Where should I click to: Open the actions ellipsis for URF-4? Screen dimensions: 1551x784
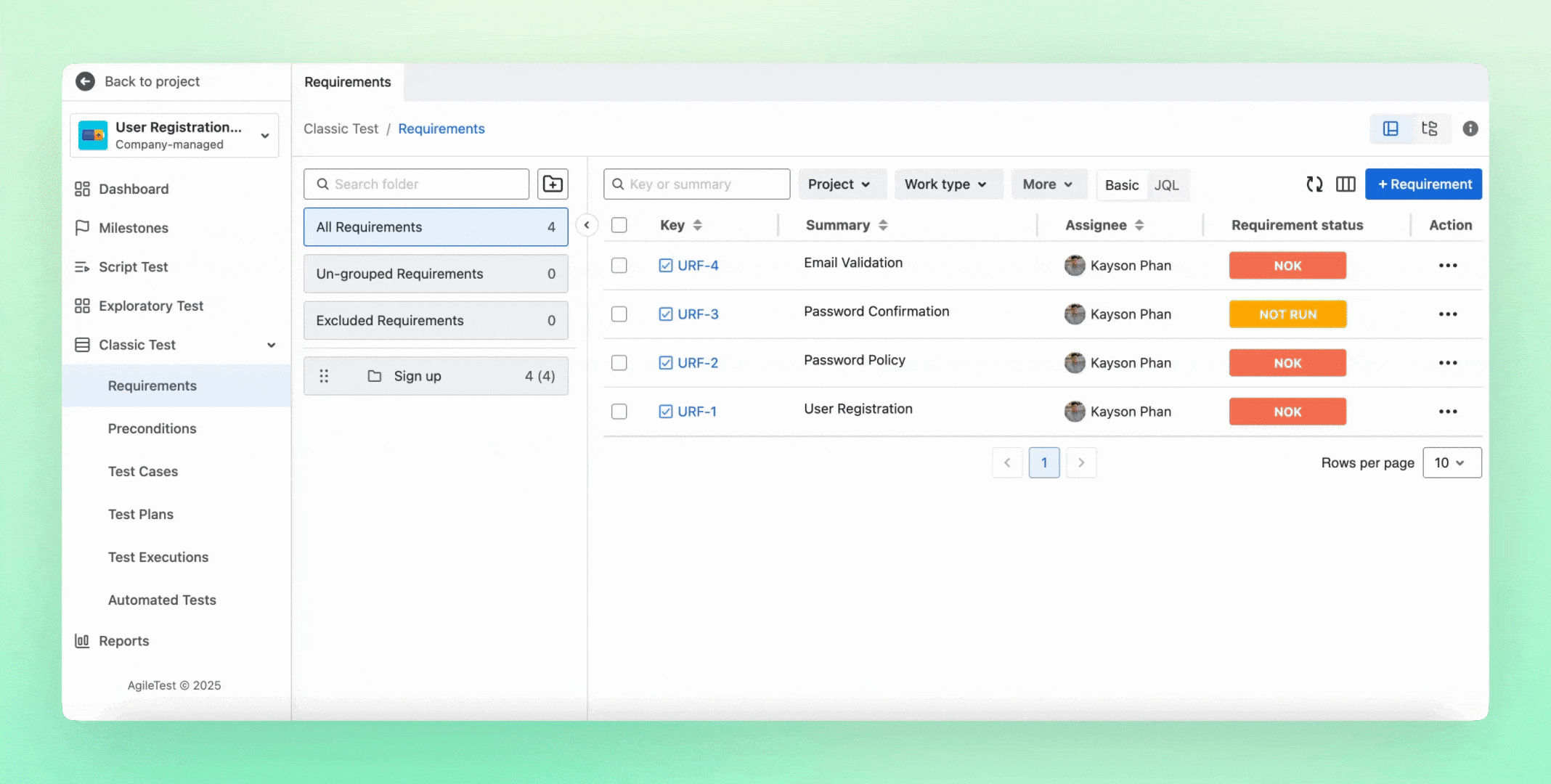[x=1447, y=266]
